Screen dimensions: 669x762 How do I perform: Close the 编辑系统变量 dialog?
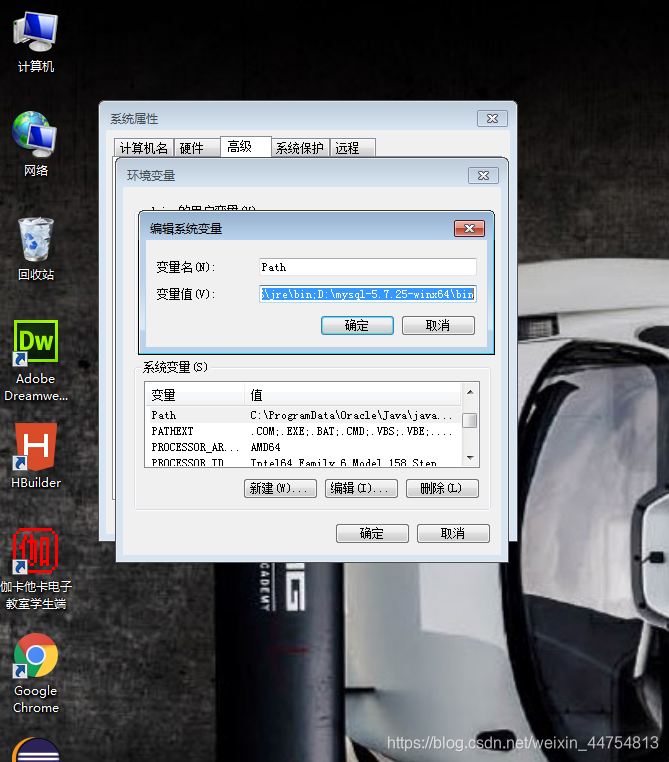coord(469,228)
